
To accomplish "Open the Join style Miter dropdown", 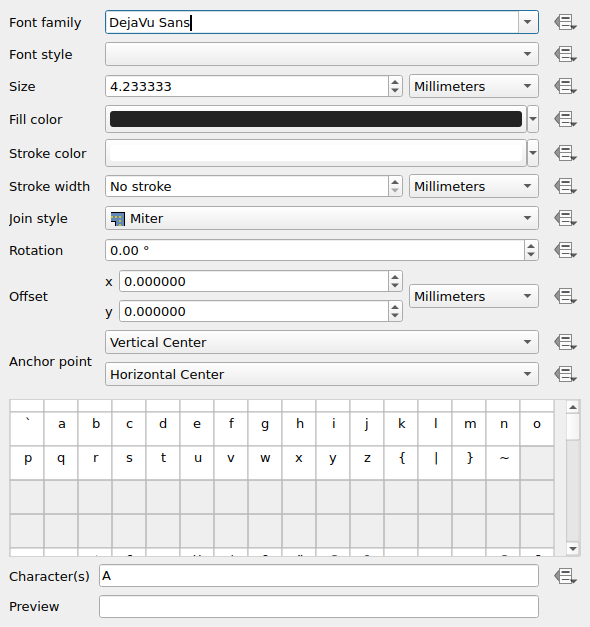I will [322, 218].
